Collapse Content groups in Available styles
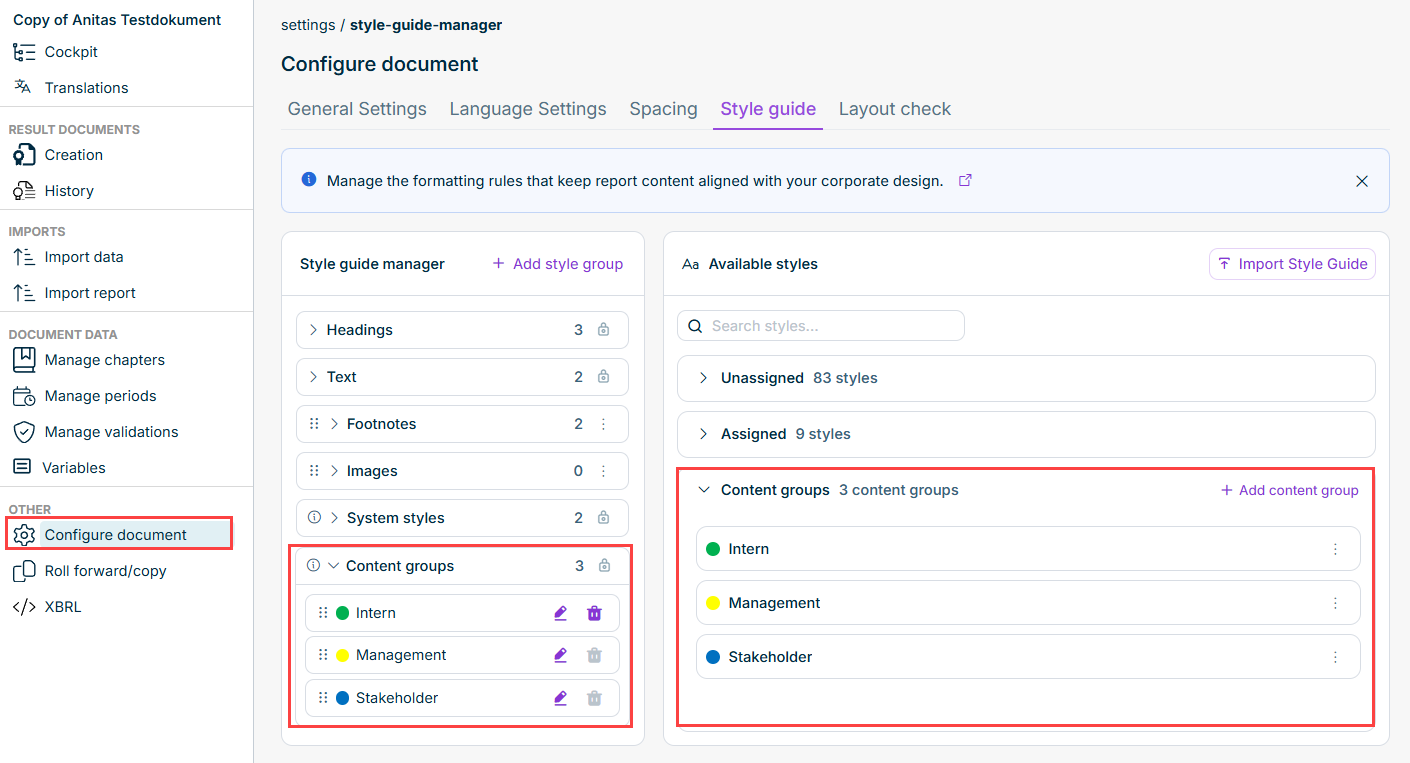1410x763 pixels. point(704,490)
